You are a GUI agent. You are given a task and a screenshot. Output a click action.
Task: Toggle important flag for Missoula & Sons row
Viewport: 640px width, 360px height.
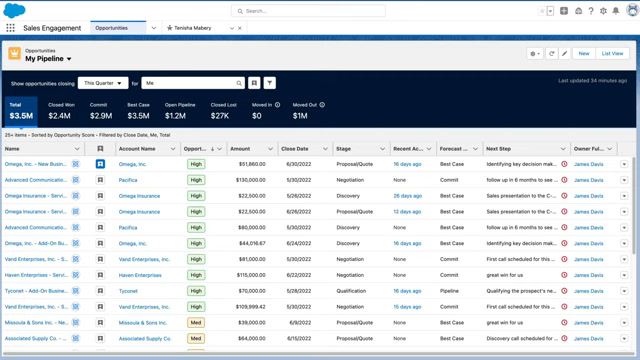pos(100,322)
